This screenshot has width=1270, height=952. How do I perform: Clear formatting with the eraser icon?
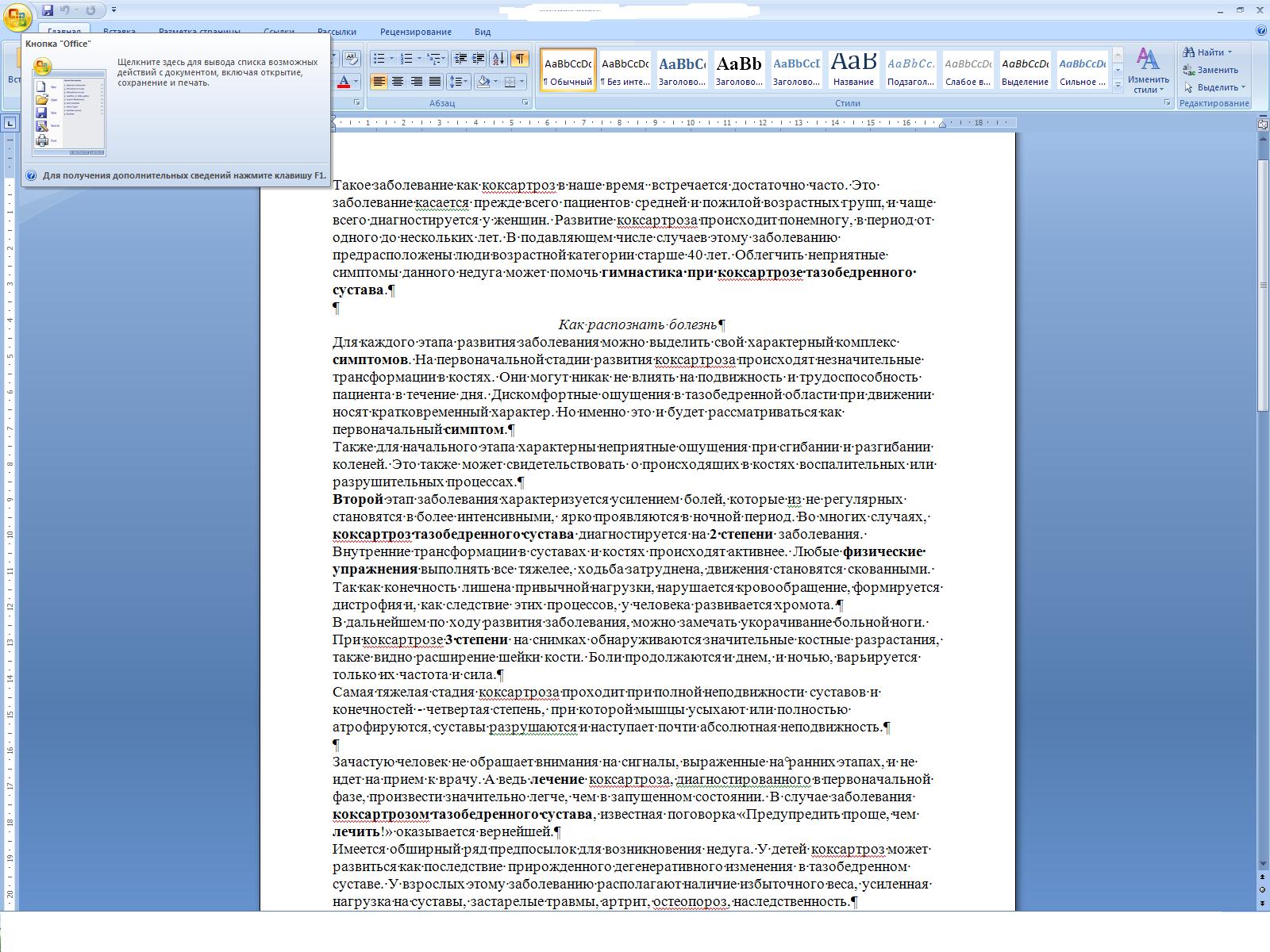pyautogui.click(x=352, y=58)
